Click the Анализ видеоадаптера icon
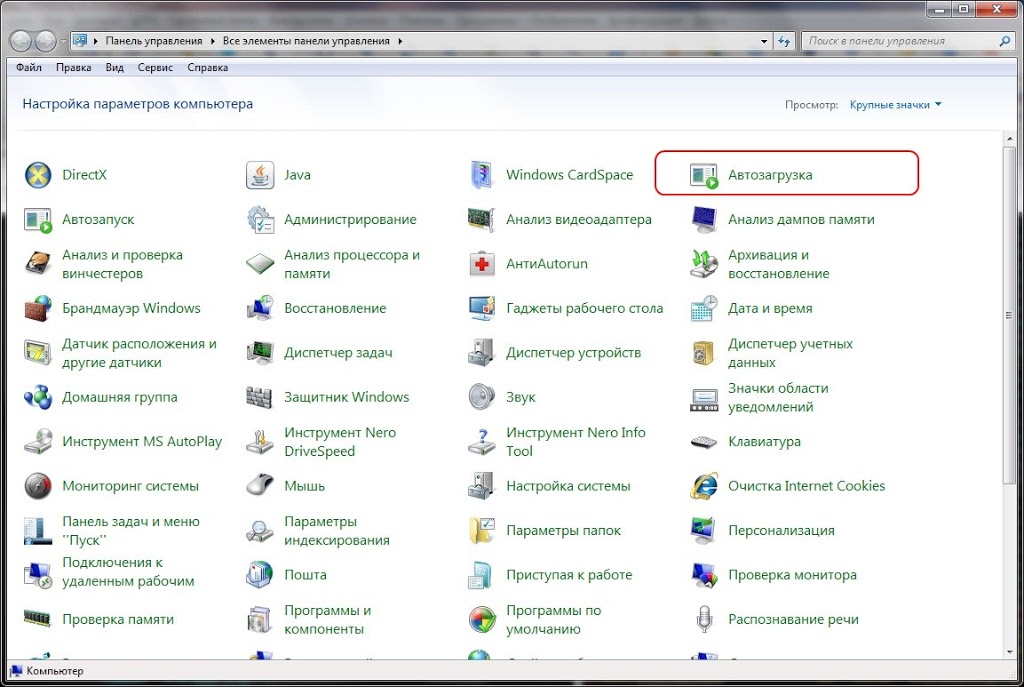The width and height of the screenshot is (1024, 687). tap(482, 219)
